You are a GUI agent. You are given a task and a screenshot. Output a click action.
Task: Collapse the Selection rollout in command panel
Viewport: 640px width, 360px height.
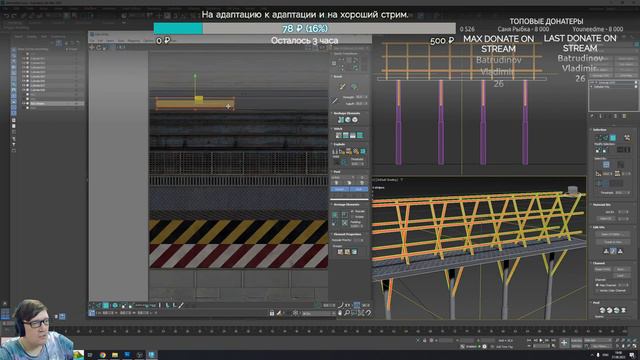599,130
